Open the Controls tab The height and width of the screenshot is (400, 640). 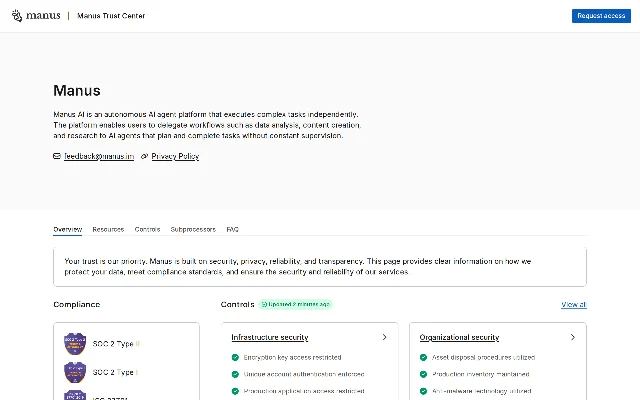tap(147, 229)
